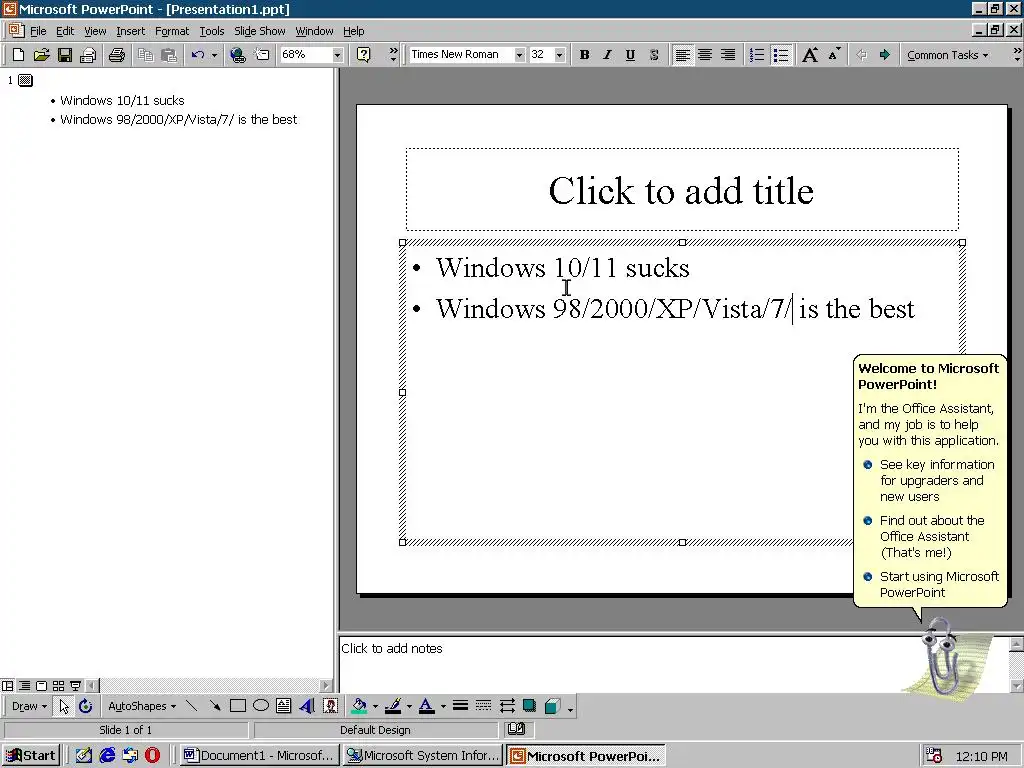1024x768 pixels.
Task: Center align the text
Action: tap(705, 55)
